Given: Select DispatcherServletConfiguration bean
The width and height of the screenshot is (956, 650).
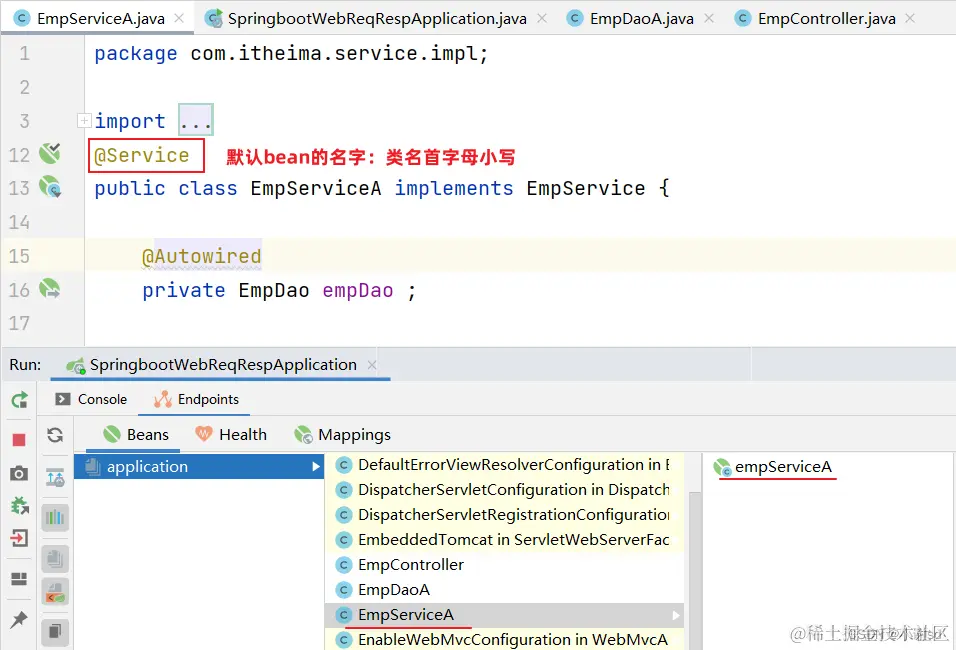Looking at the screenshot, I should [504, 490].
